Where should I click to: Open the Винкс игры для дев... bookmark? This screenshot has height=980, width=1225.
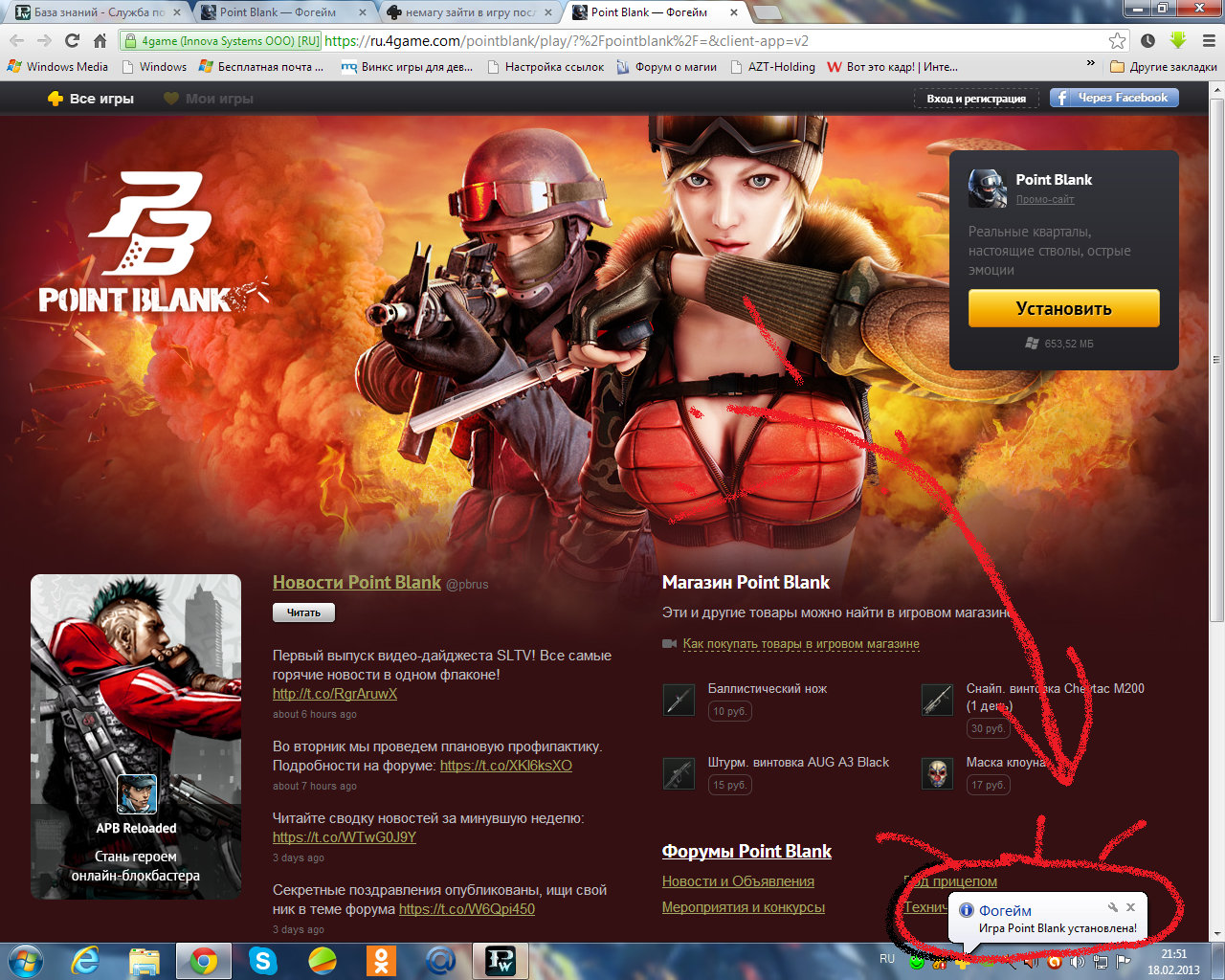coord(407,67)
